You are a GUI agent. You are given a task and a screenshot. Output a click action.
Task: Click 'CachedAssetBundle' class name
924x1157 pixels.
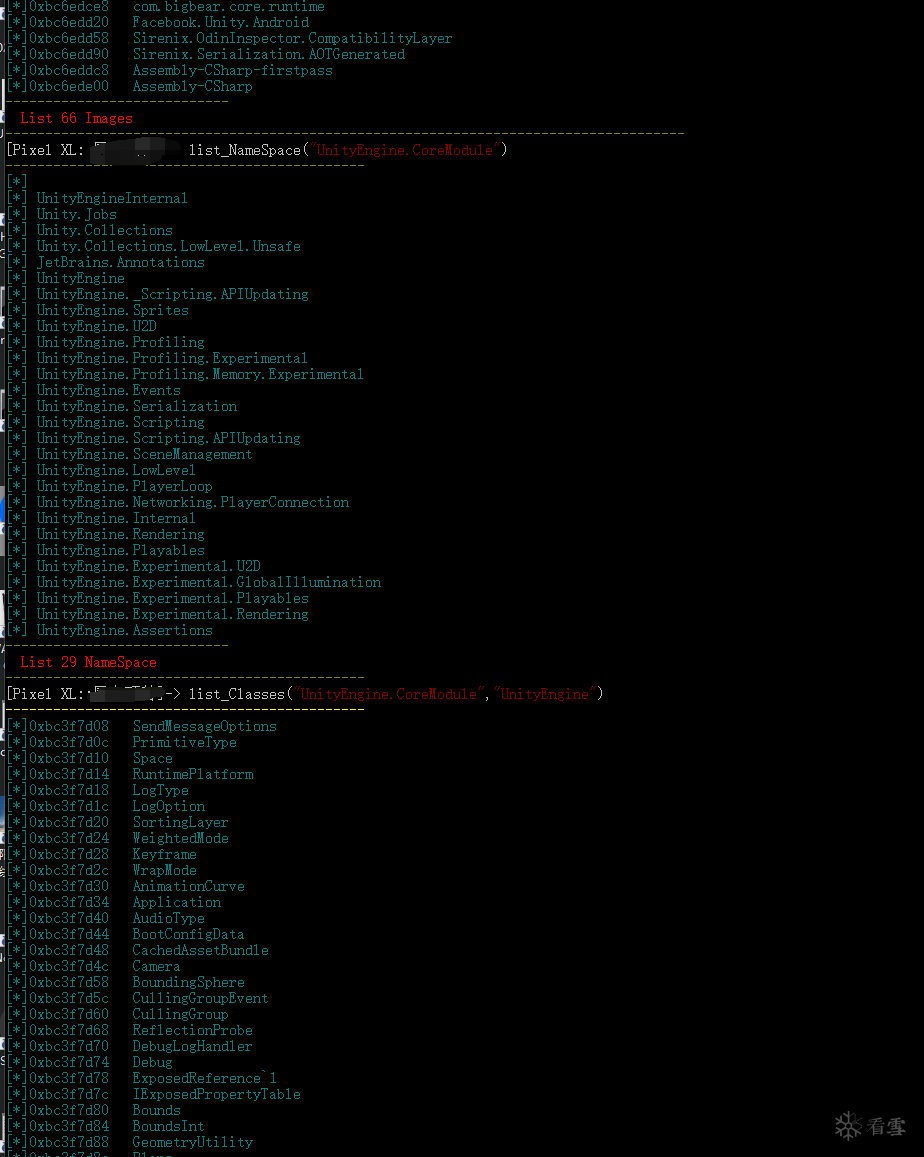201,950
